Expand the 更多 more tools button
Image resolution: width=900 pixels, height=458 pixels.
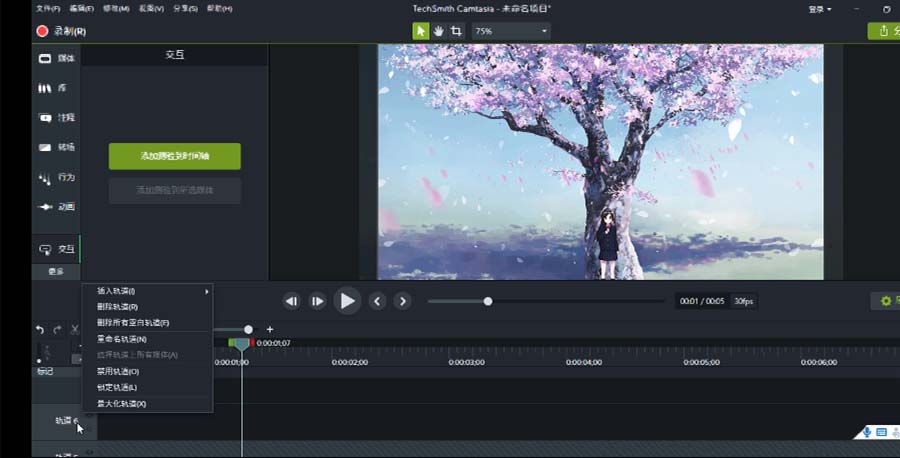[x=56, y=271]
